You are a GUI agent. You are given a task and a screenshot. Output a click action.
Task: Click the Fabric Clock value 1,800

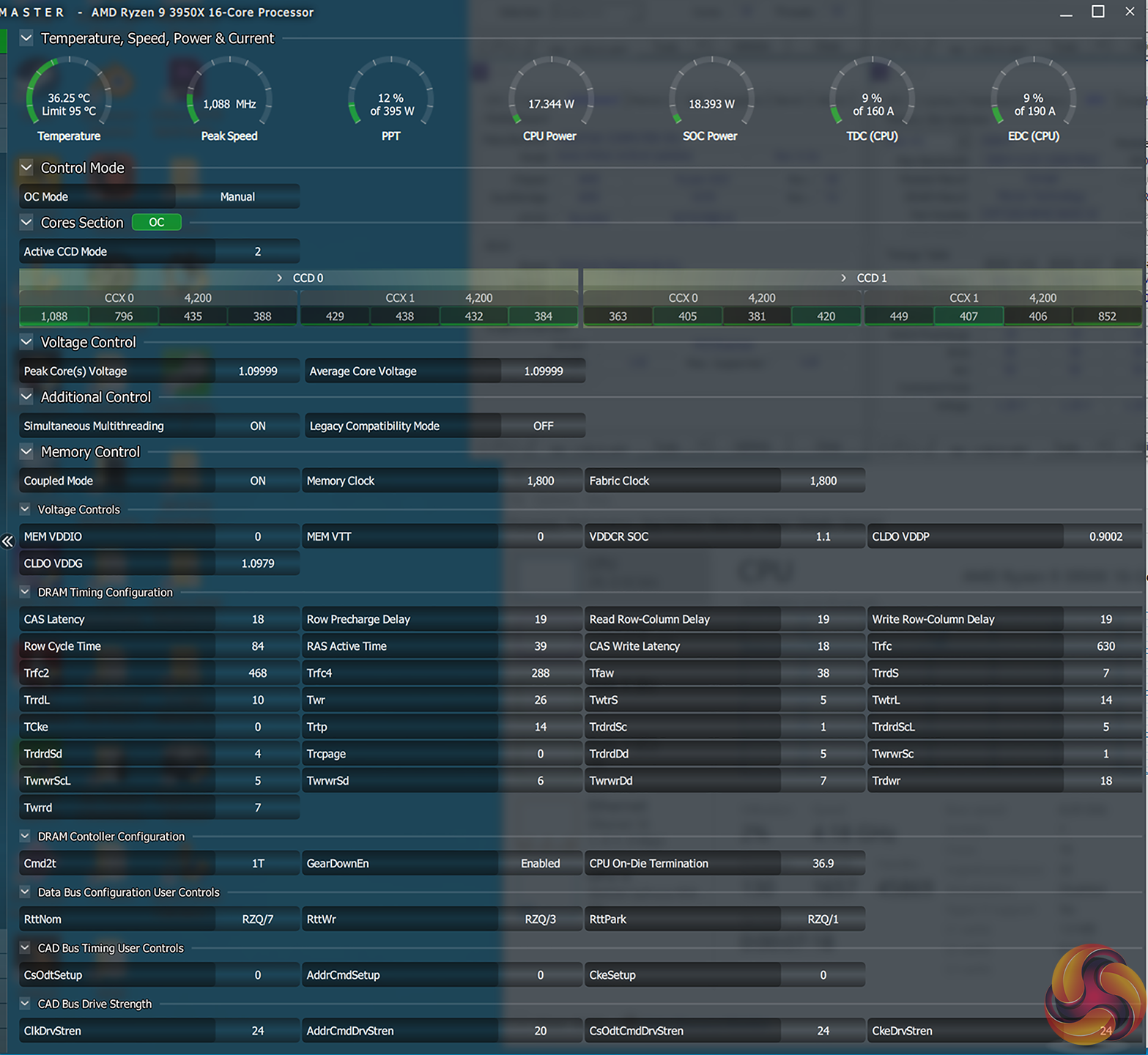tap(823, 481)
